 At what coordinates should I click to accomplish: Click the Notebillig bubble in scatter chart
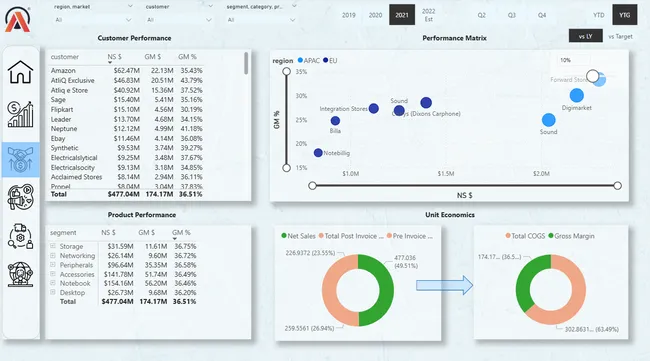click(x=318, y=153)
